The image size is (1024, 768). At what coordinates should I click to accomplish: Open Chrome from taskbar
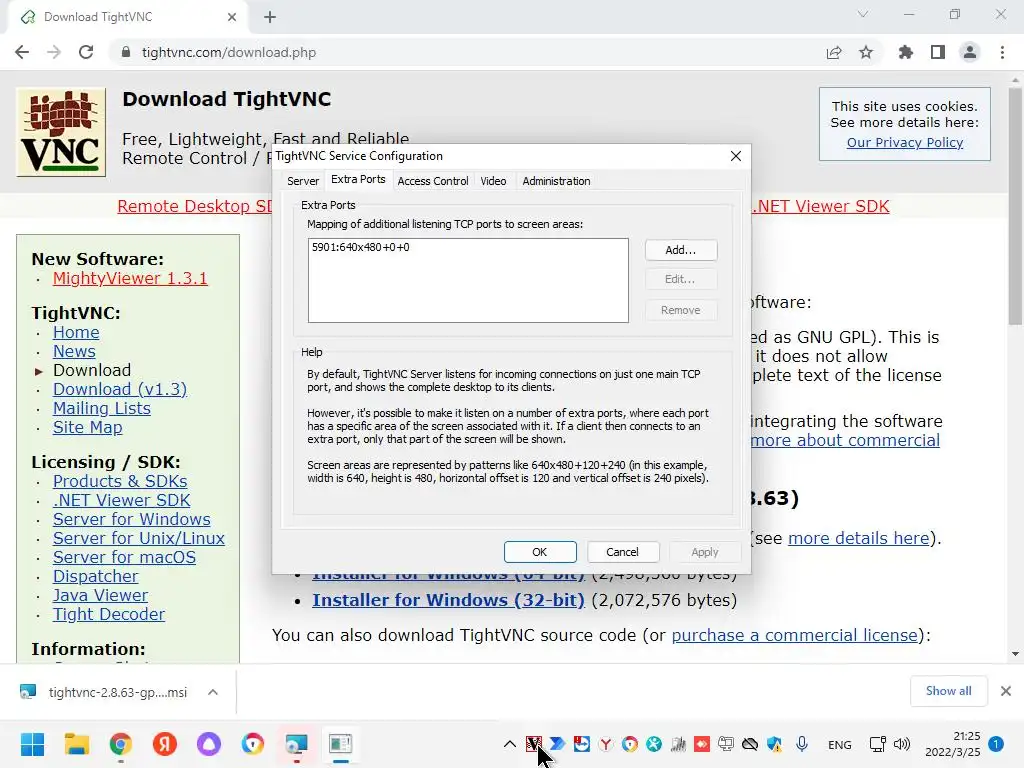121,744
